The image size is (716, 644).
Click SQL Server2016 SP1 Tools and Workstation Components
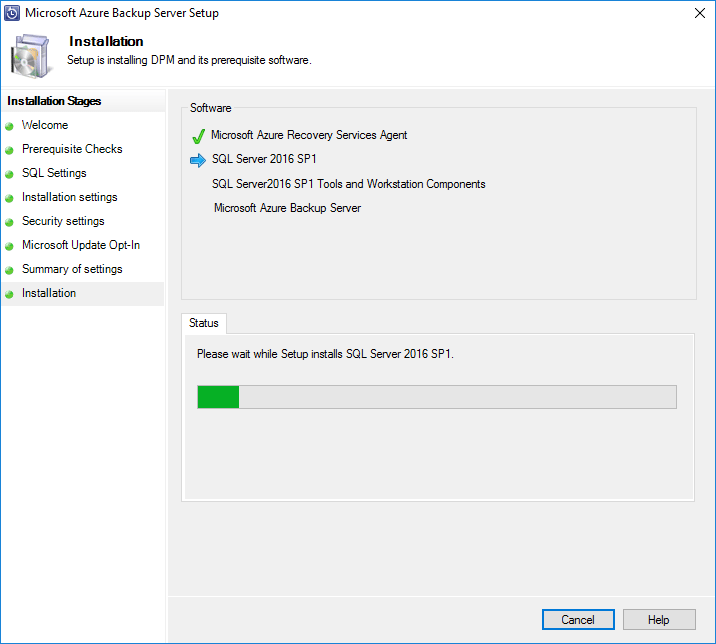(348, 184)
